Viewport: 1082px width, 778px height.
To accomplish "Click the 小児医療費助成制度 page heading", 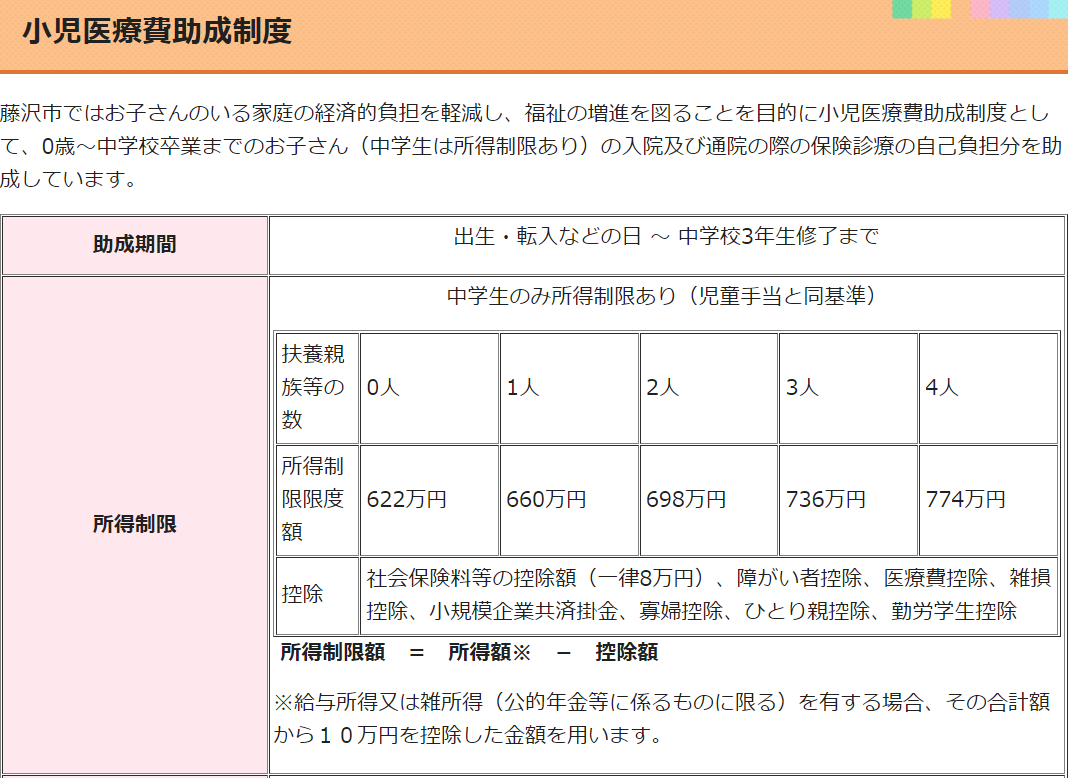I will coord(157,32).
